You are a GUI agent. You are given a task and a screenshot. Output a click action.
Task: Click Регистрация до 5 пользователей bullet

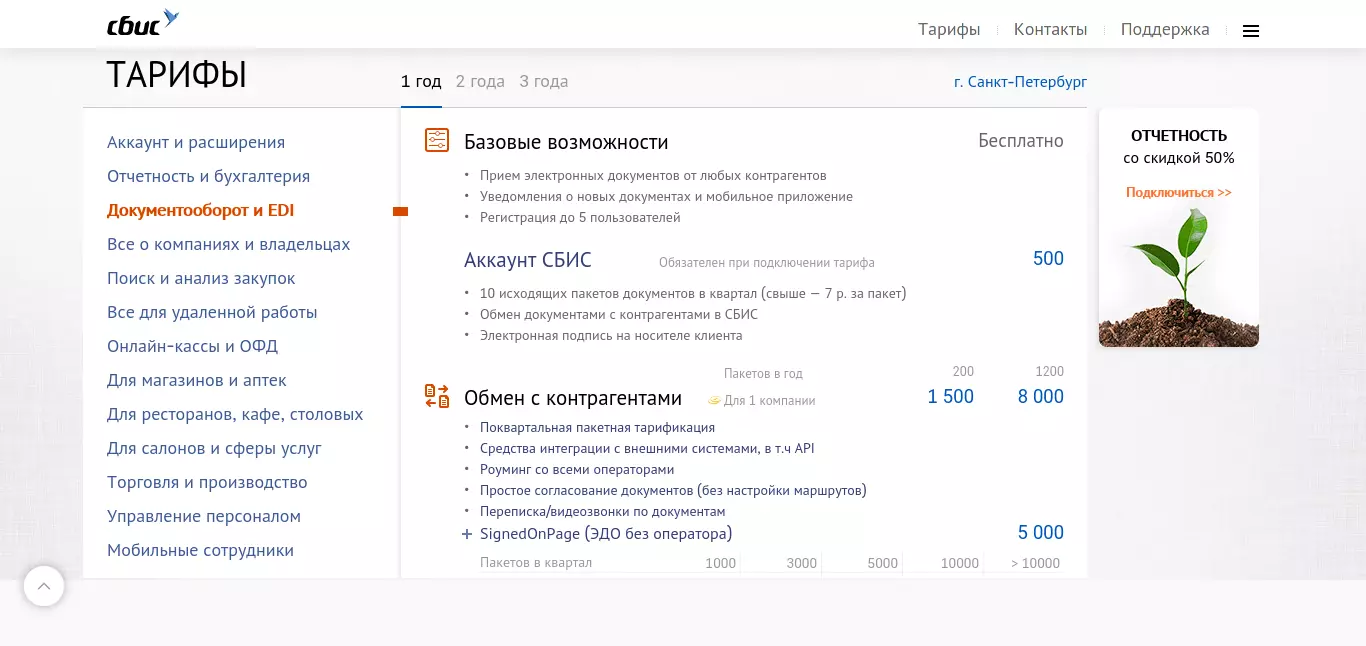[x=580, y=217]
